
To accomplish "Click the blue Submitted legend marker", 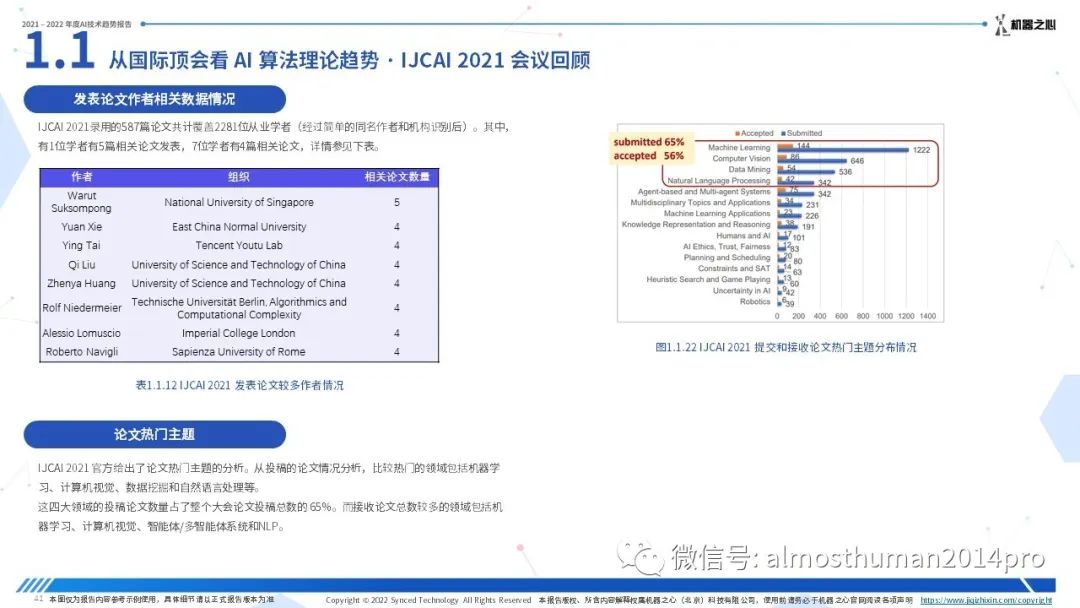I will coord(783,133).
